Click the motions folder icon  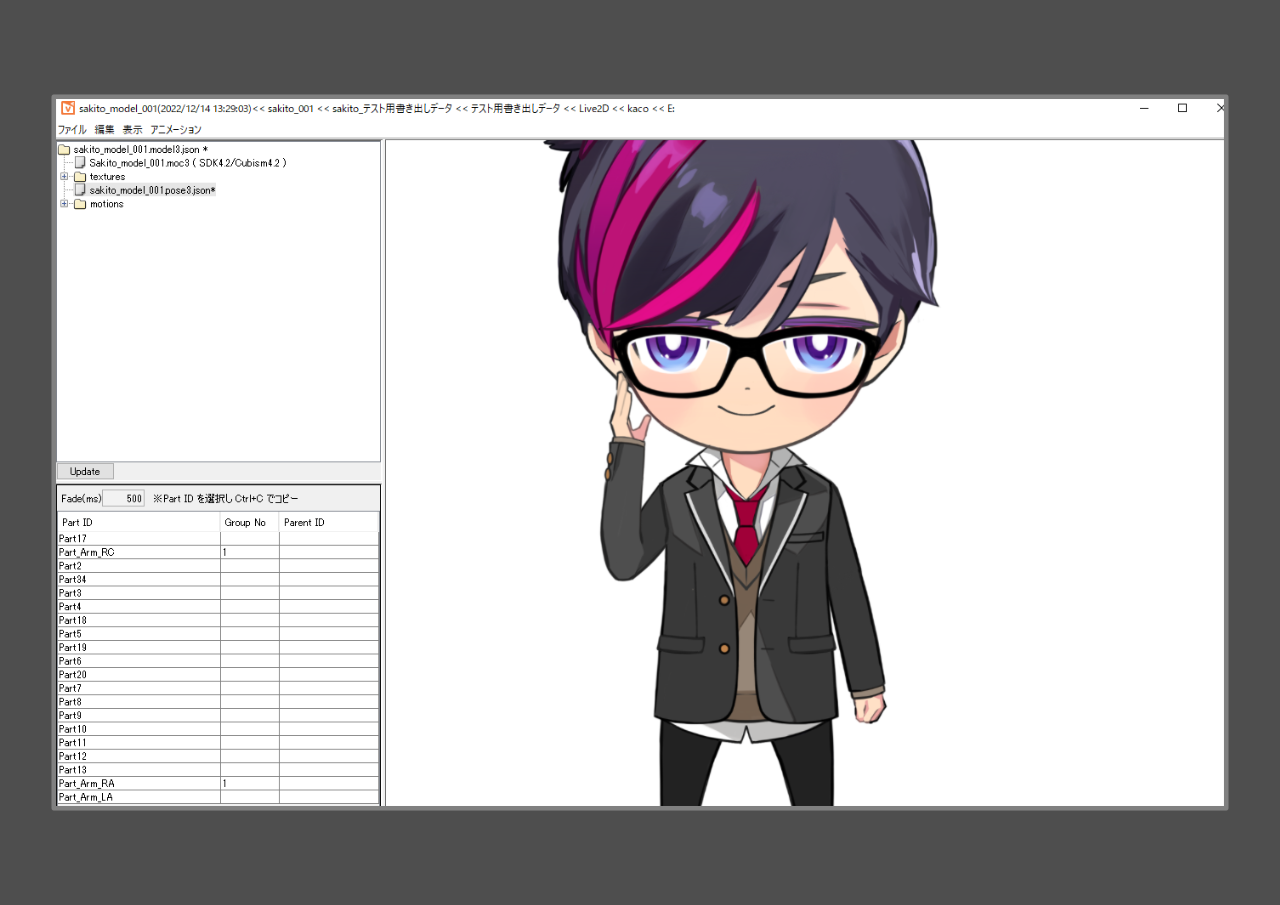pyautogui.click(x=80, y=204)
